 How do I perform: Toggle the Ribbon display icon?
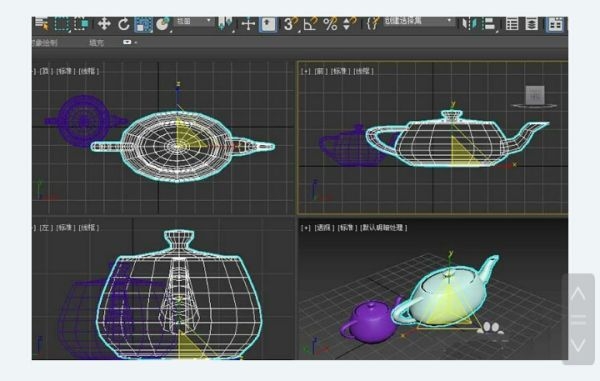(554, 24)
